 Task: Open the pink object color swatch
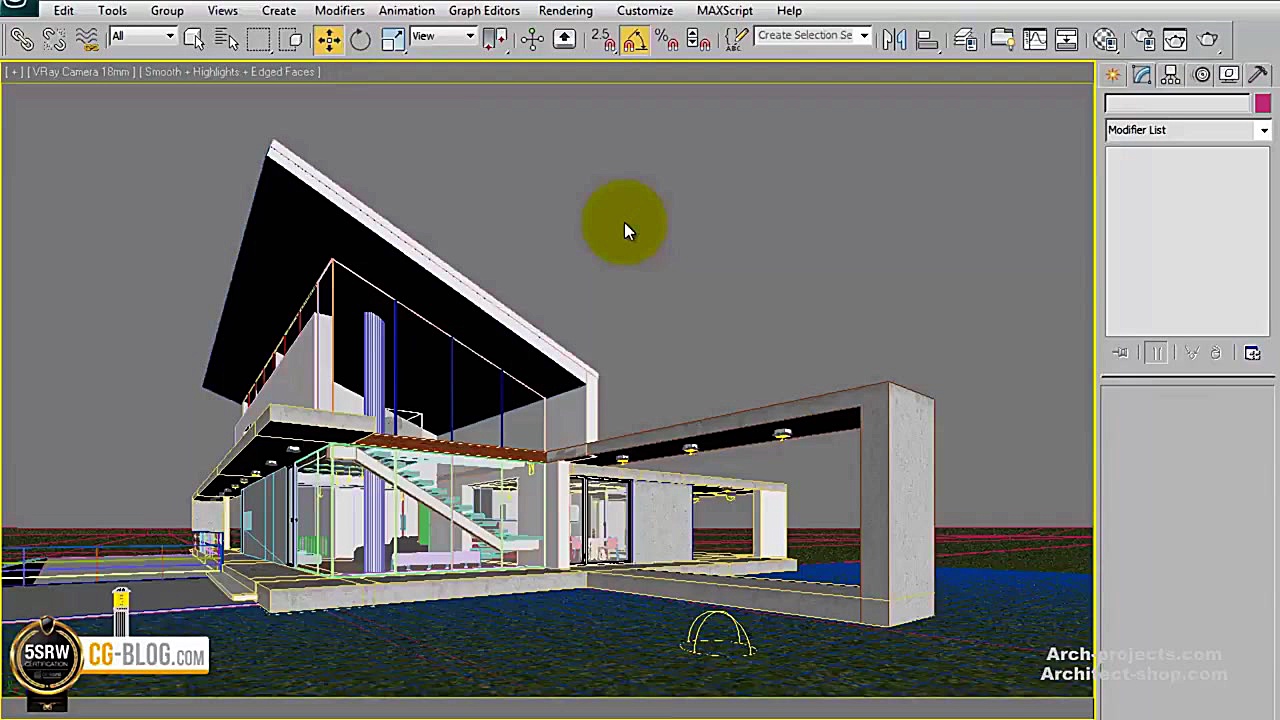pyautogui.click(x=1263, y=104)
